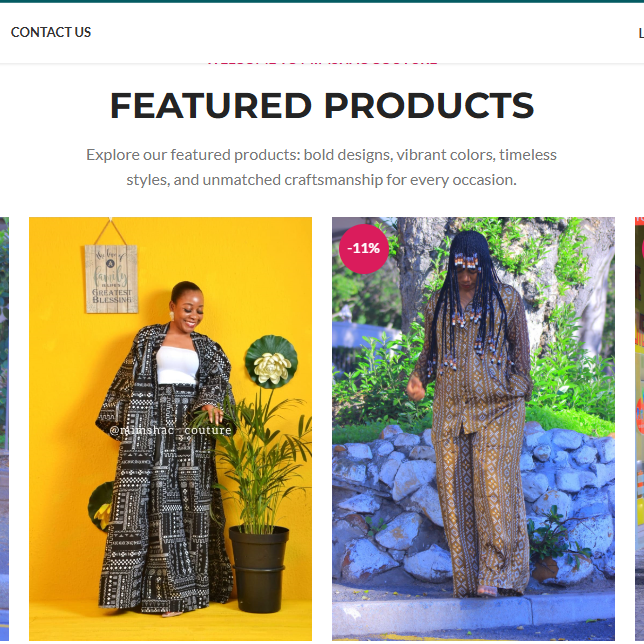Screen dimensions: 644x644
Task: Click the wooden family blessing sign in the photo
Action: coord(111,278)
